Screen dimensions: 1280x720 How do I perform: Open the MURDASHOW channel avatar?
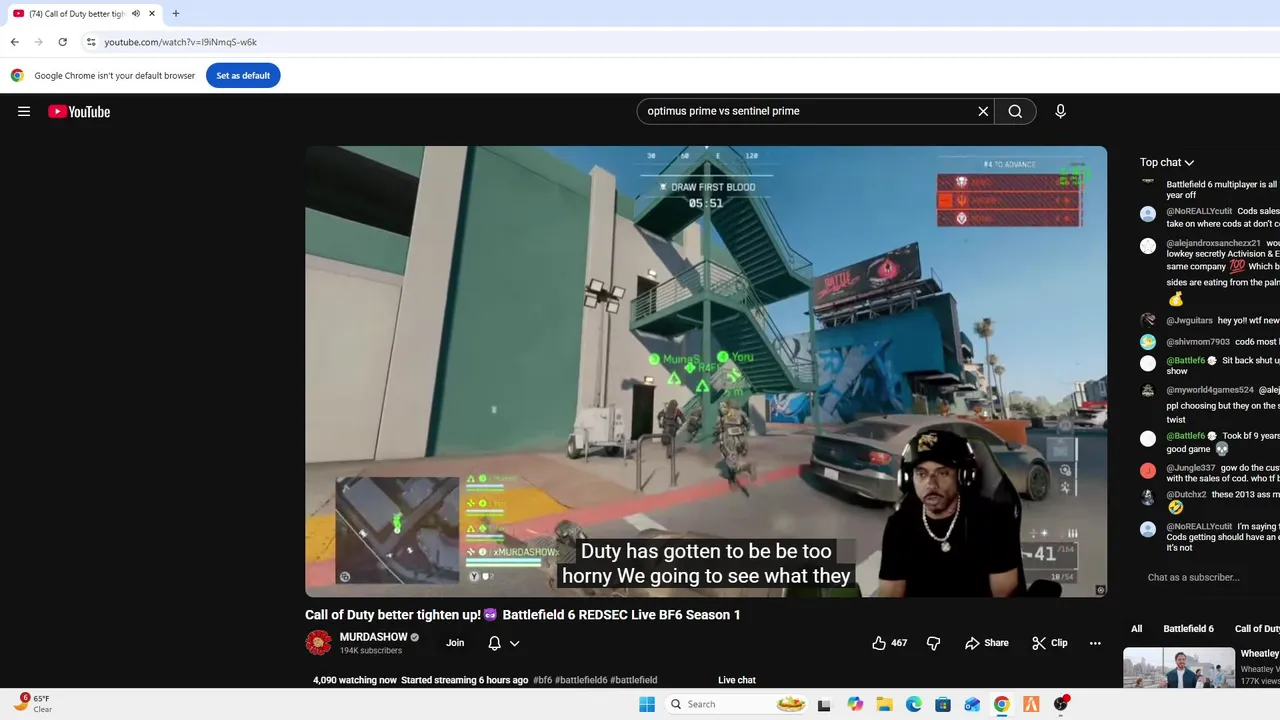coord(318,643)
